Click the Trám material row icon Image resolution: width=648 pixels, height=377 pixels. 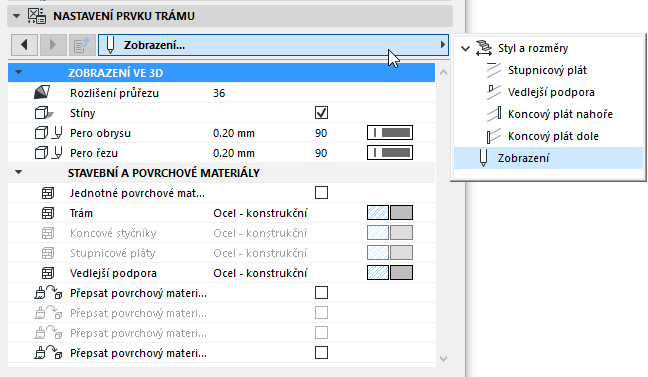(x=48, y=213)
